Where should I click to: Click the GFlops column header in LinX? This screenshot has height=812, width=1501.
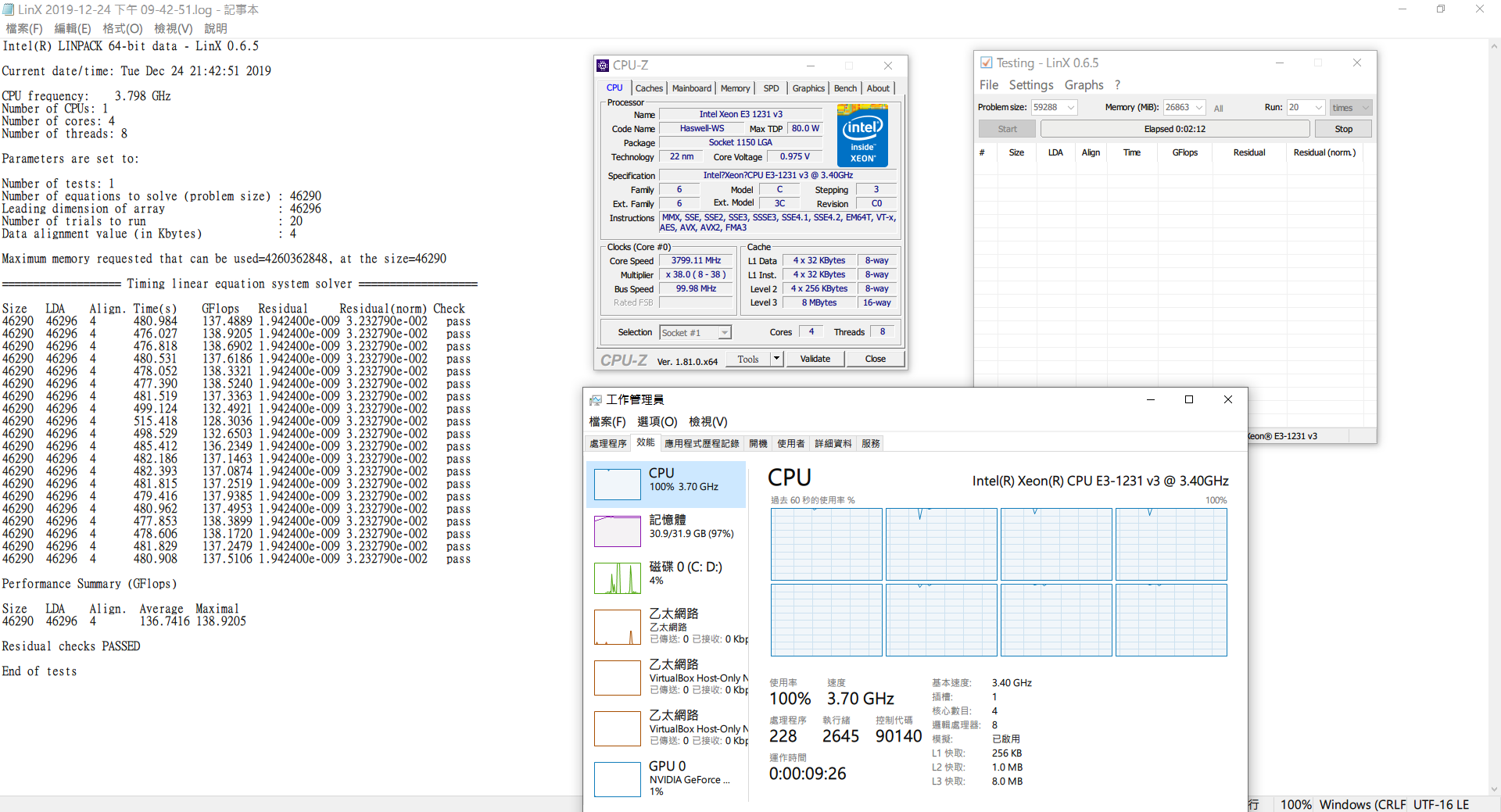[x=1184, y=152]
